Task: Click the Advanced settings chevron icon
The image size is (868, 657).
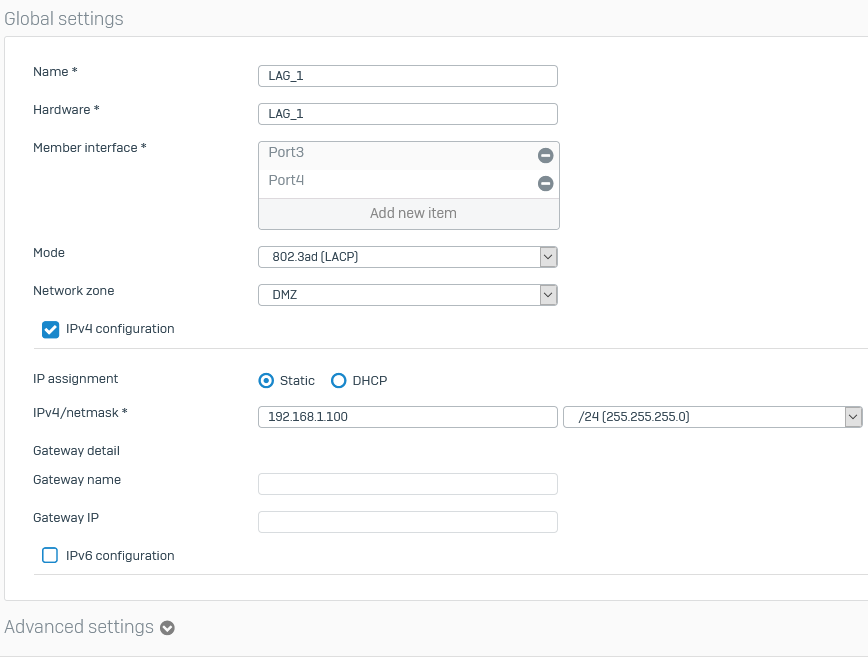Action: click(166, 627)
